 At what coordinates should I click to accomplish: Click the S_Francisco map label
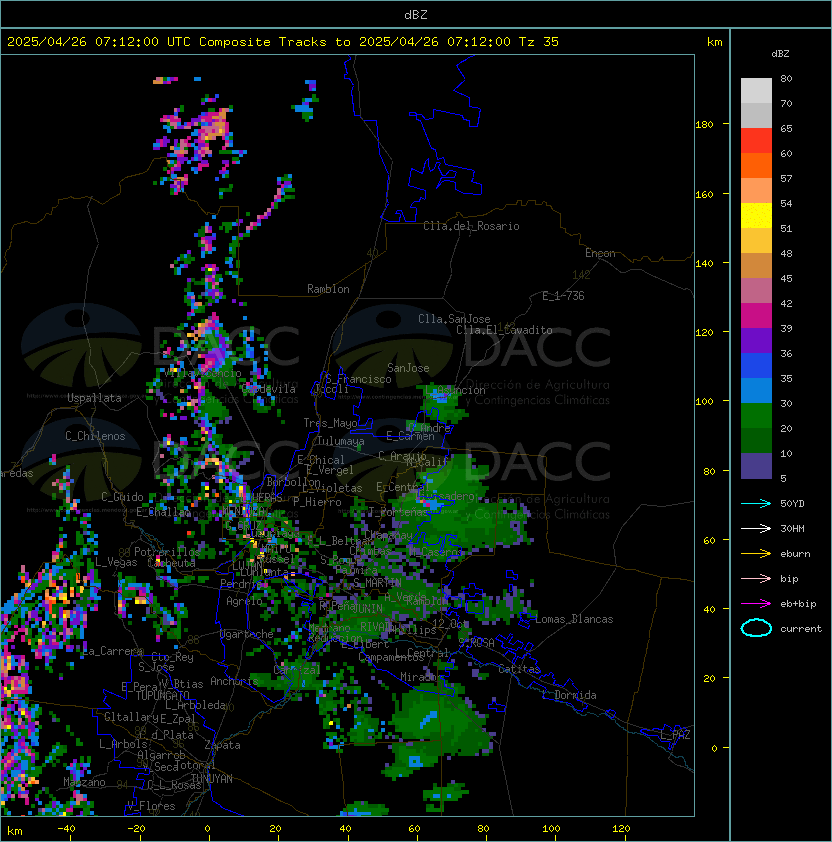pos(359,379)
